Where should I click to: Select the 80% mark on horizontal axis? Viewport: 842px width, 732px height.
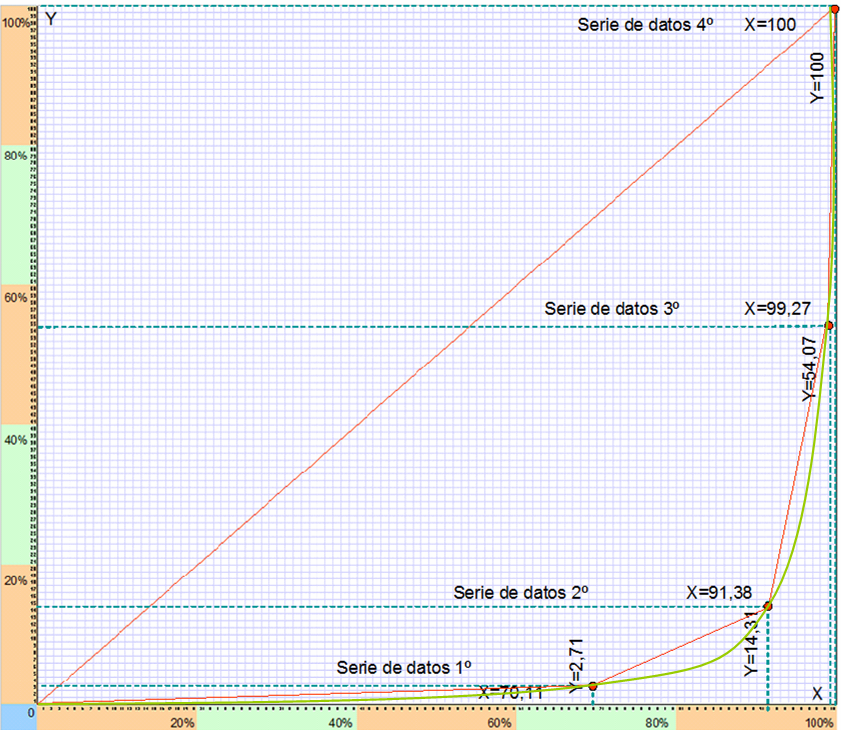tap(659, 722)
